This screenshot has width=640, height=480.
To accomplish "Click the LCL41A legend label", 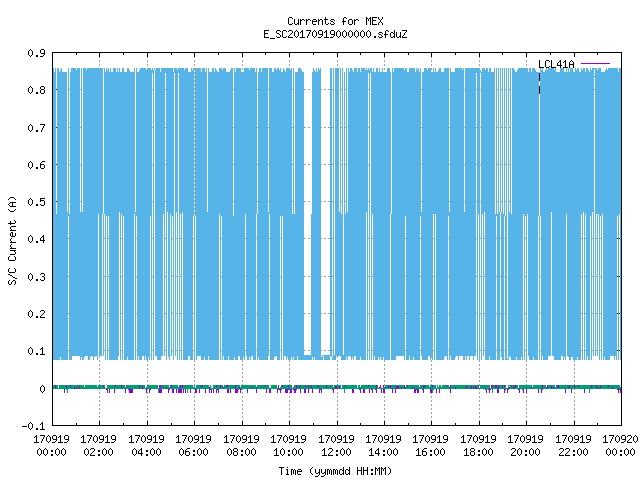I will (556, 64).
